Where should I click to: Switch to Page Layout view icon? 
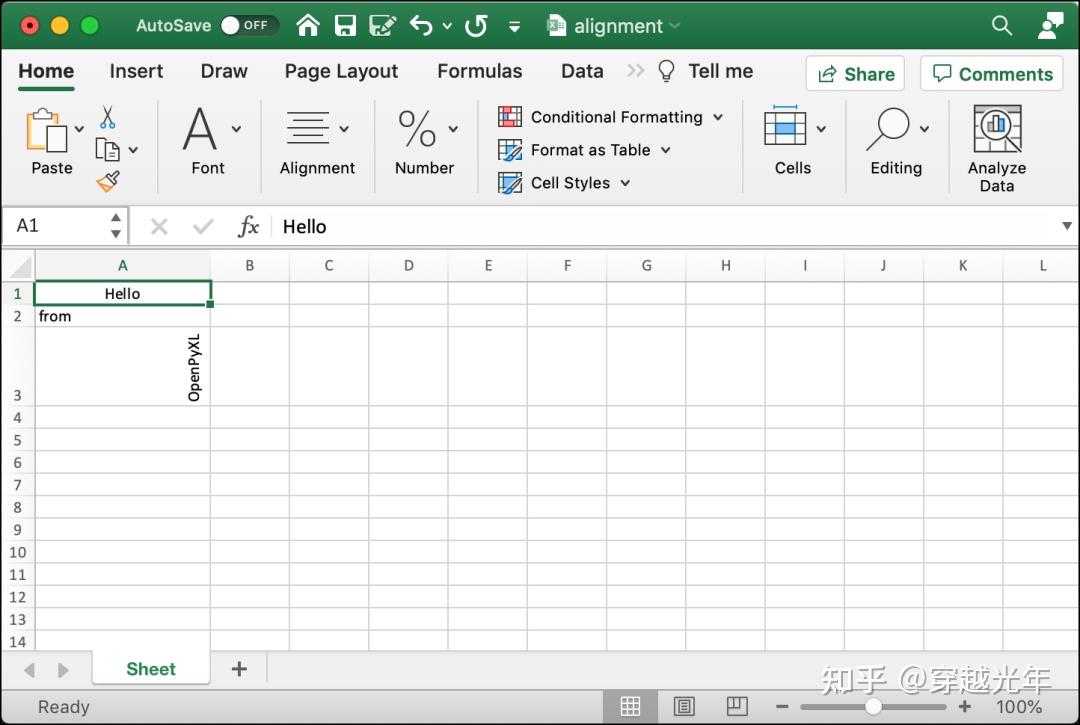click(x=684, y=706)
